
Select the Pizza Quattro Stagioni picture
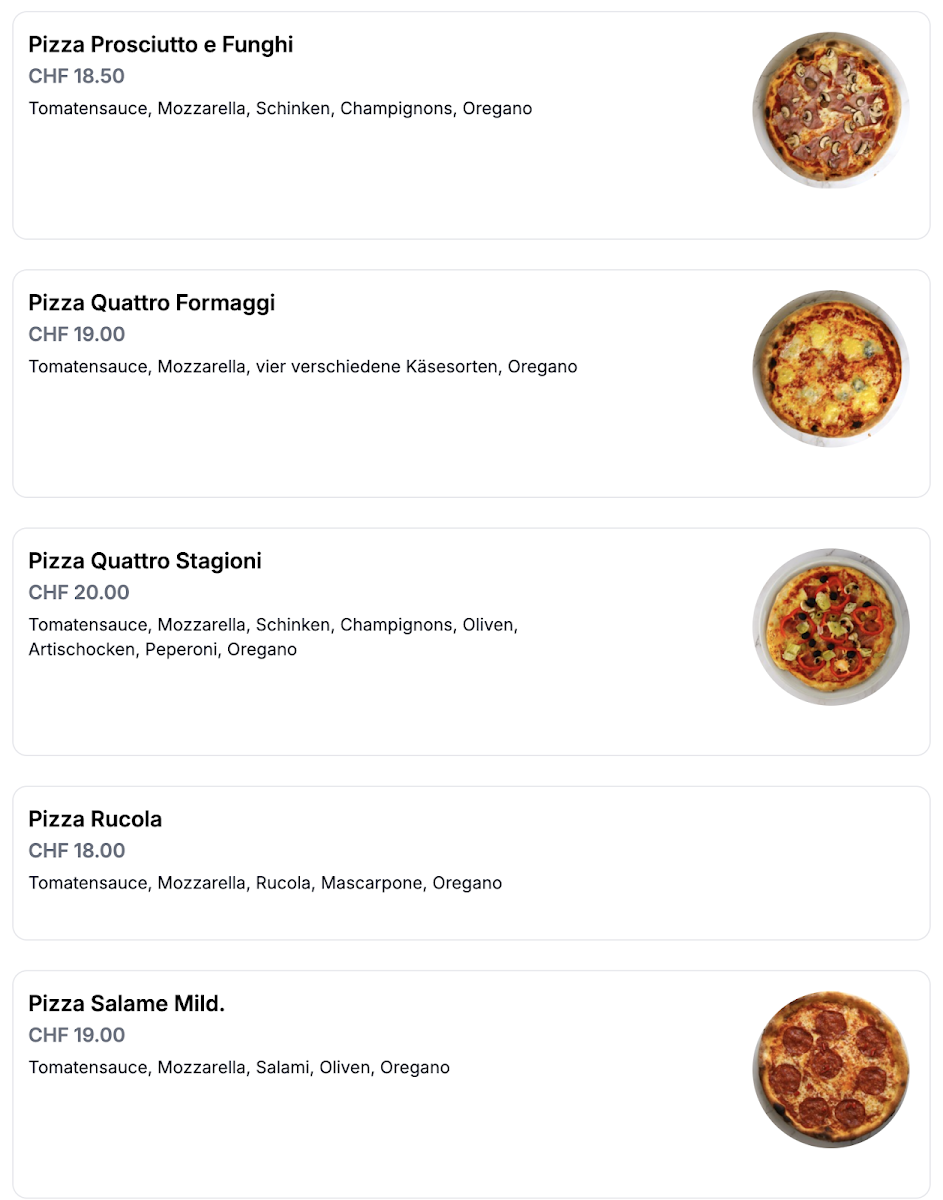tap(830, 627)
